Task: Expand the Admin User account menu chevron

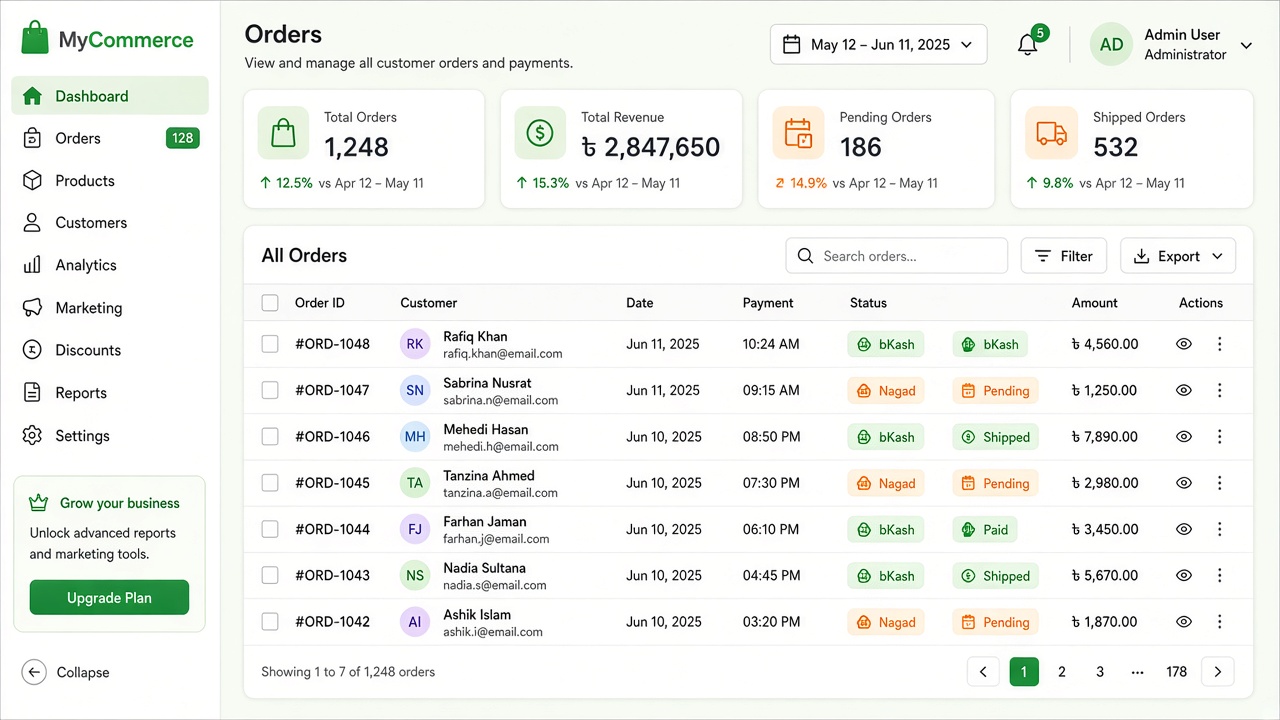Action: point(1246,45)
